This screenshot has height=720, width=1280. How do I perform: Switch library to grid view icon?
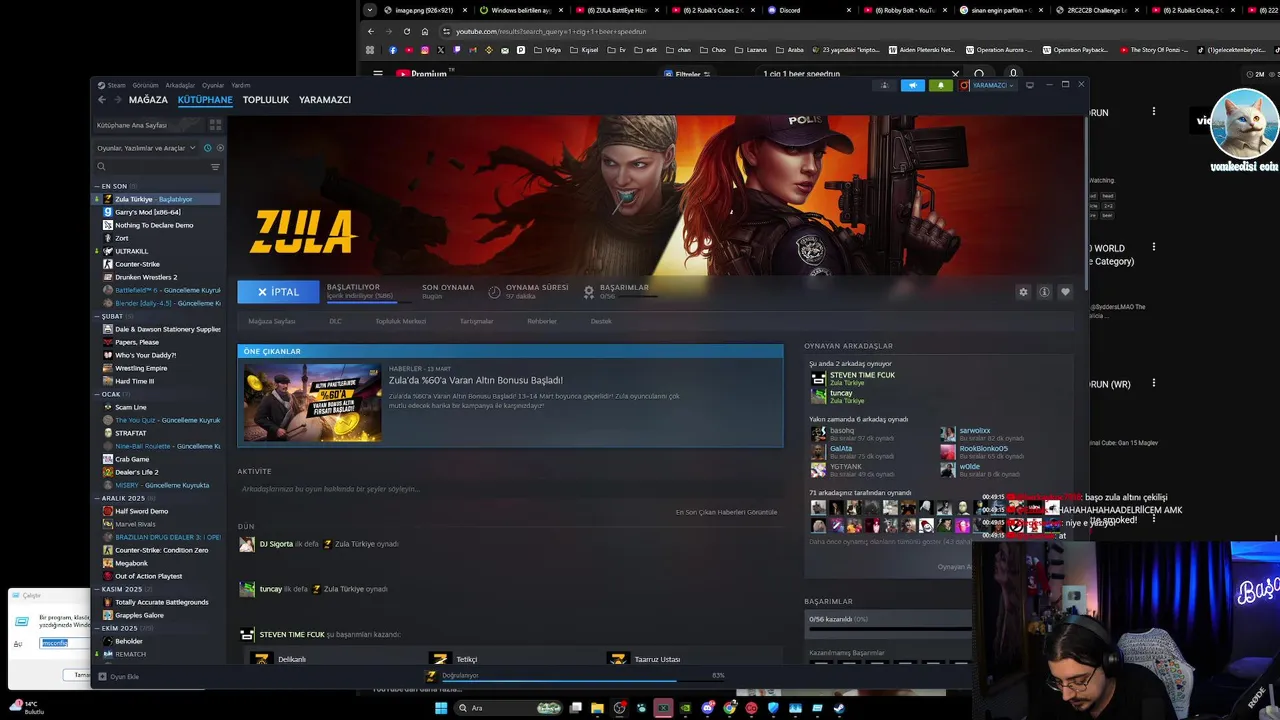[x=215, y=125]
